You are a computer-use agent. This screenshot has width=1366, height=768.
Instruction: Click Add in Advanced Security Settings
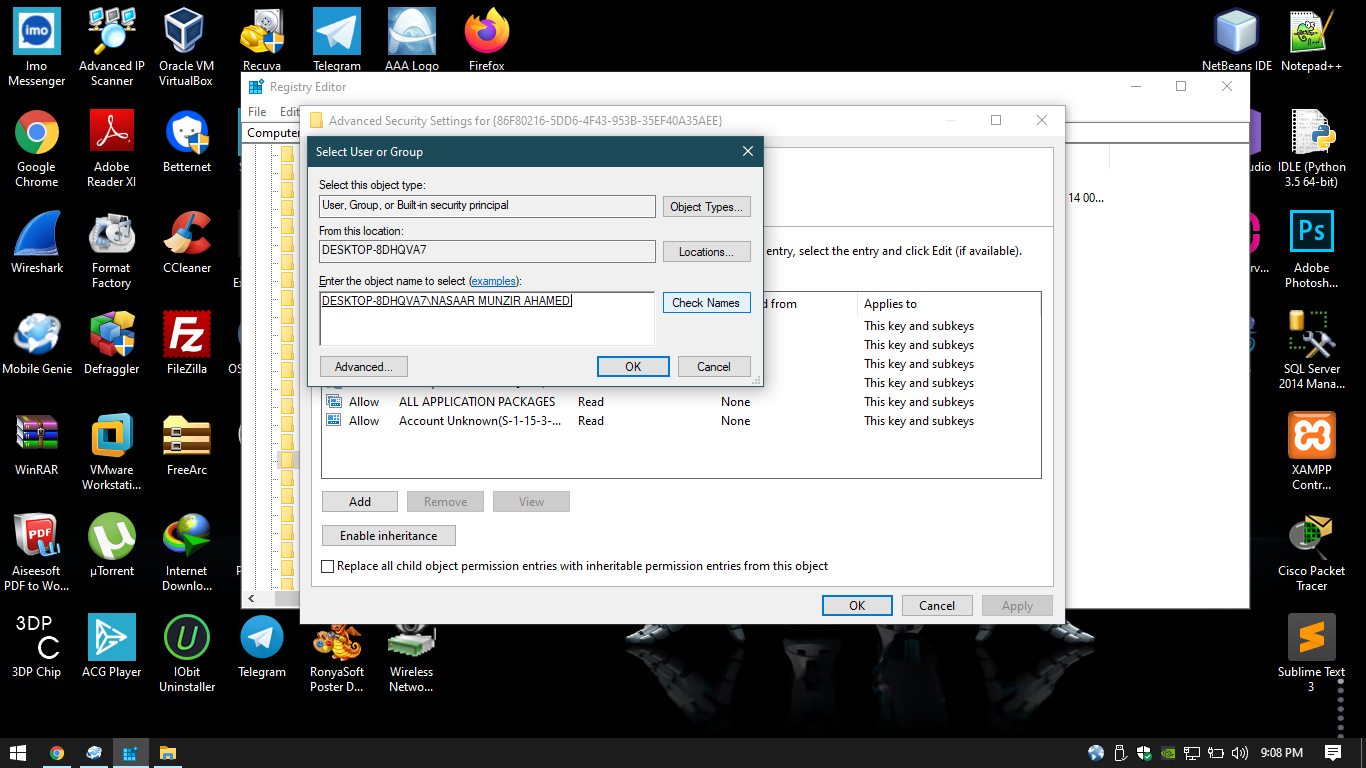(360, 502)
